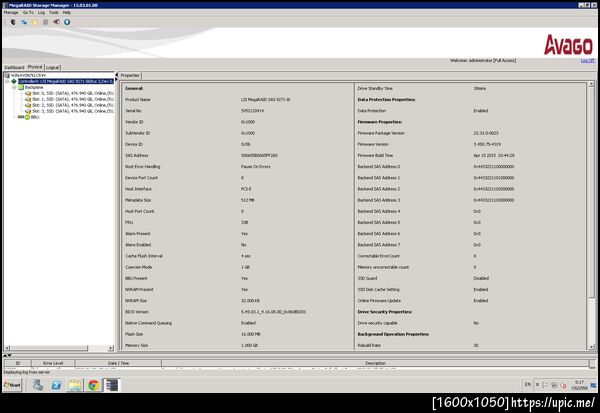The width and height of the screenshot is (600, 413).
Task: Open the Go To menu
Action: pos(28,13)
